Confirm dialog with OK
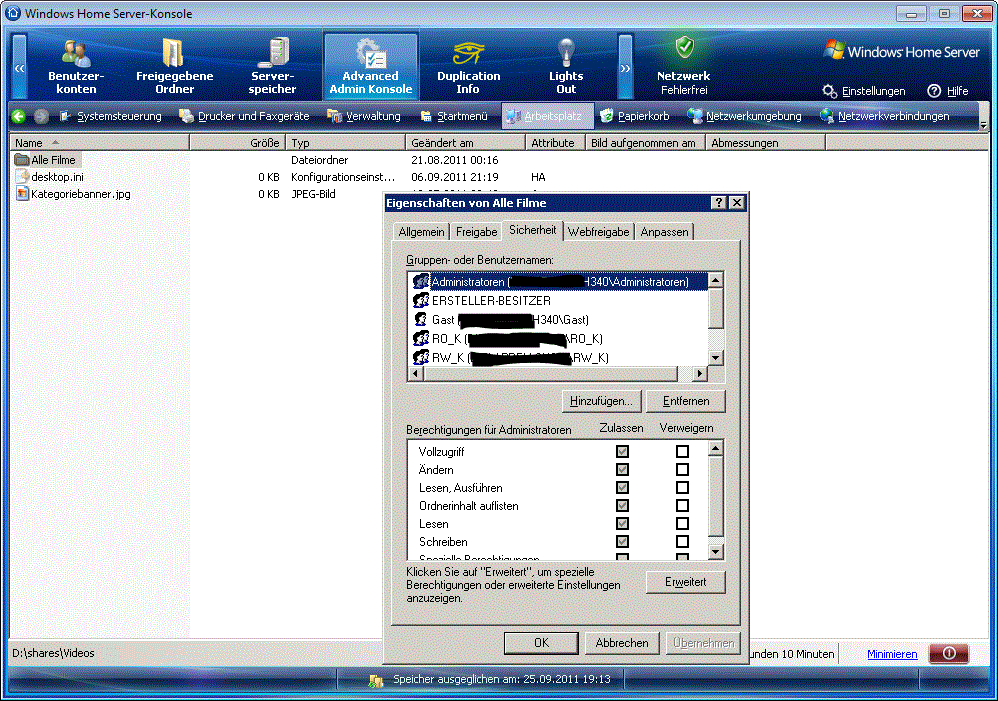 point(541,643)
